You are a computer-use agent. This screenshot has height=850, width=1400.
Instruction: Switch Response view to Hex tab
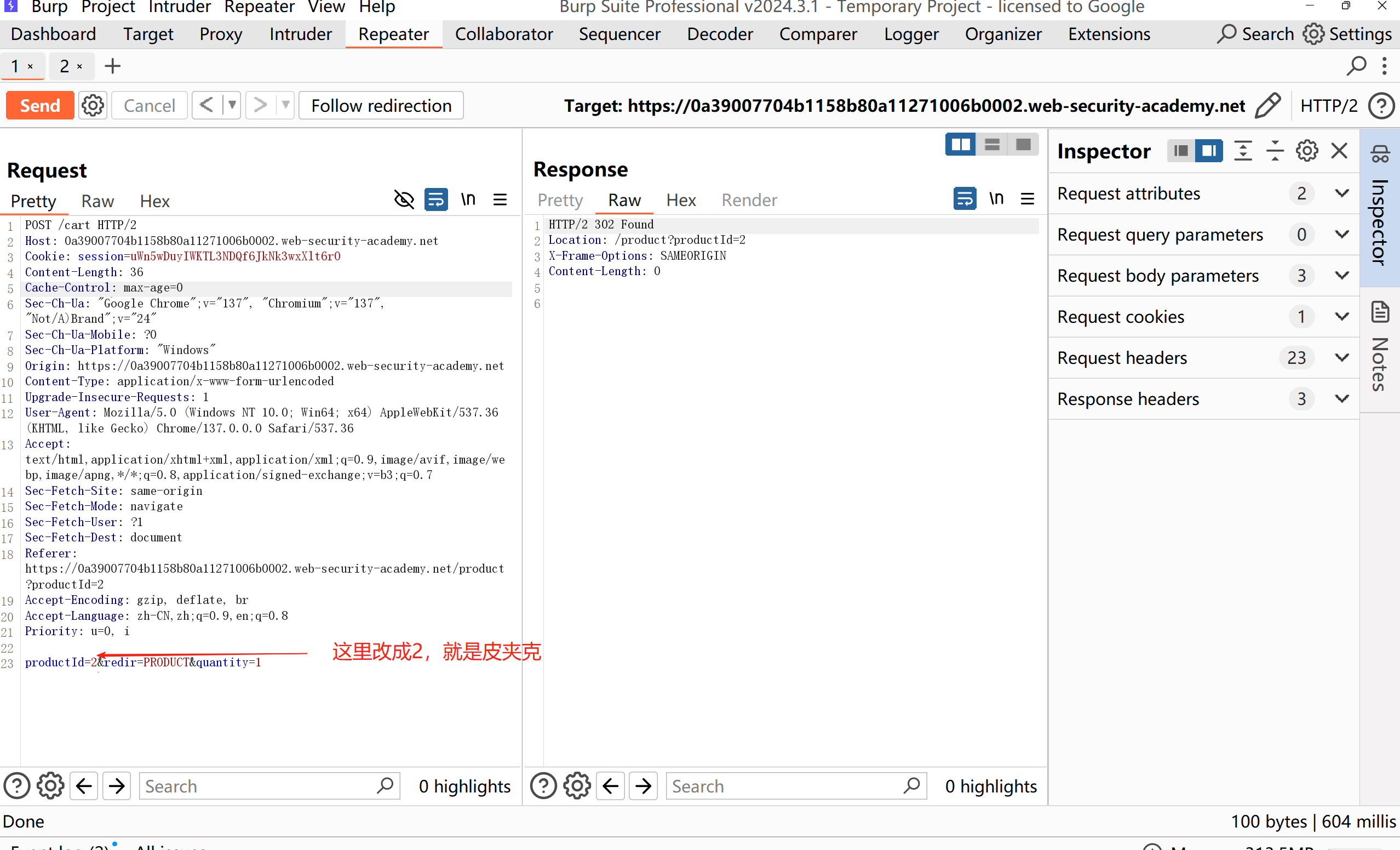click(681, 200)
